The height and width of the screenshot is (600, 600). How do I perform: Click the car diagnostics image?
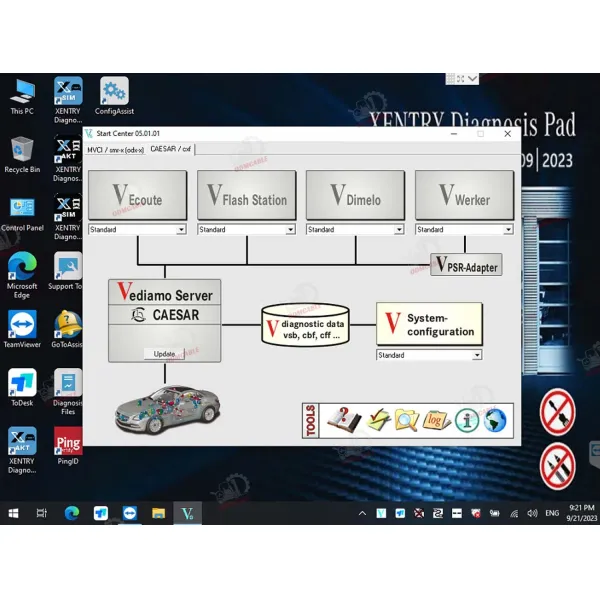tap(168, 410)
